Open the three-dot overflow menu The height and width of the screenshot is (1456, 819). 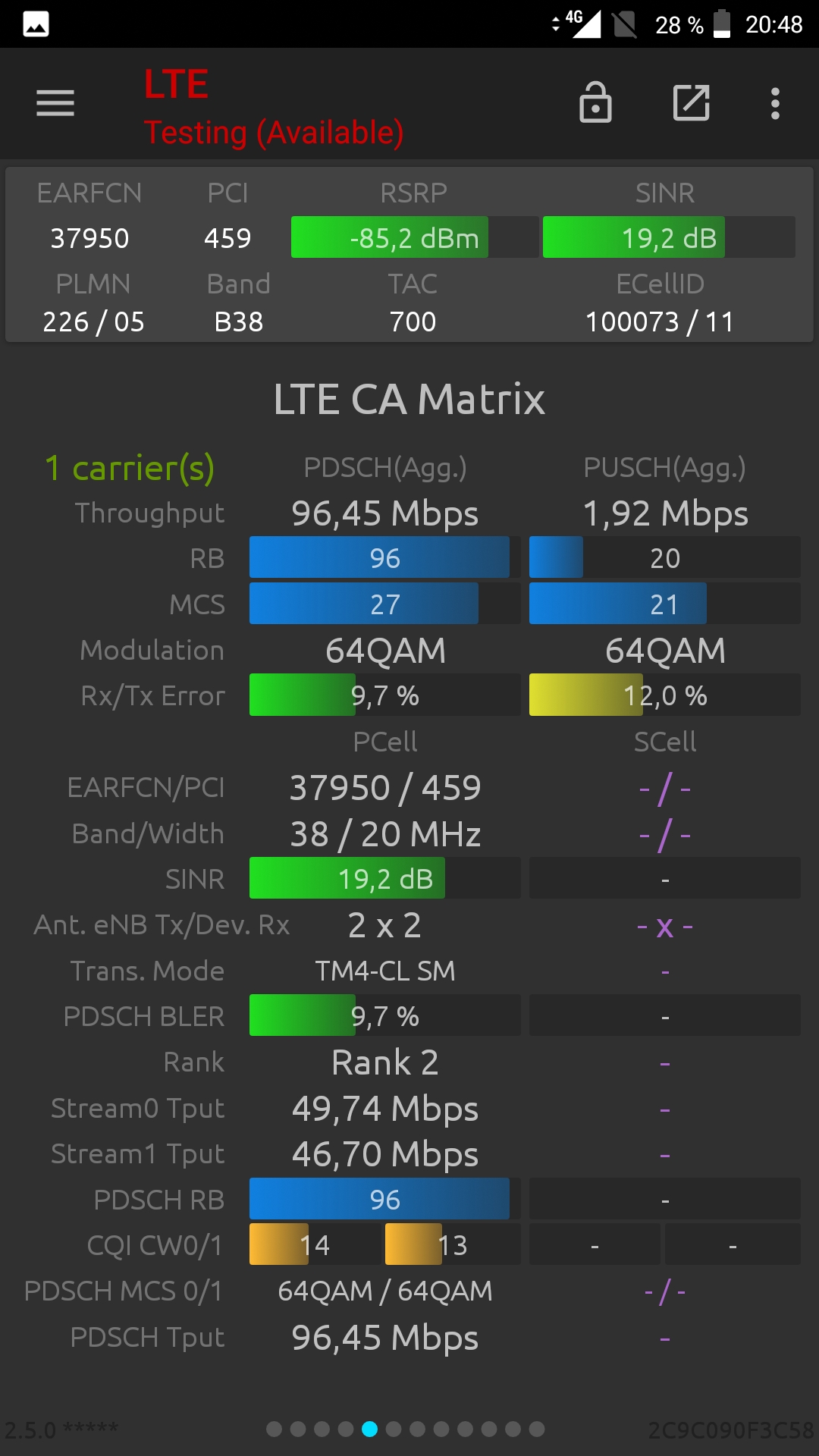tap(775, 103)
